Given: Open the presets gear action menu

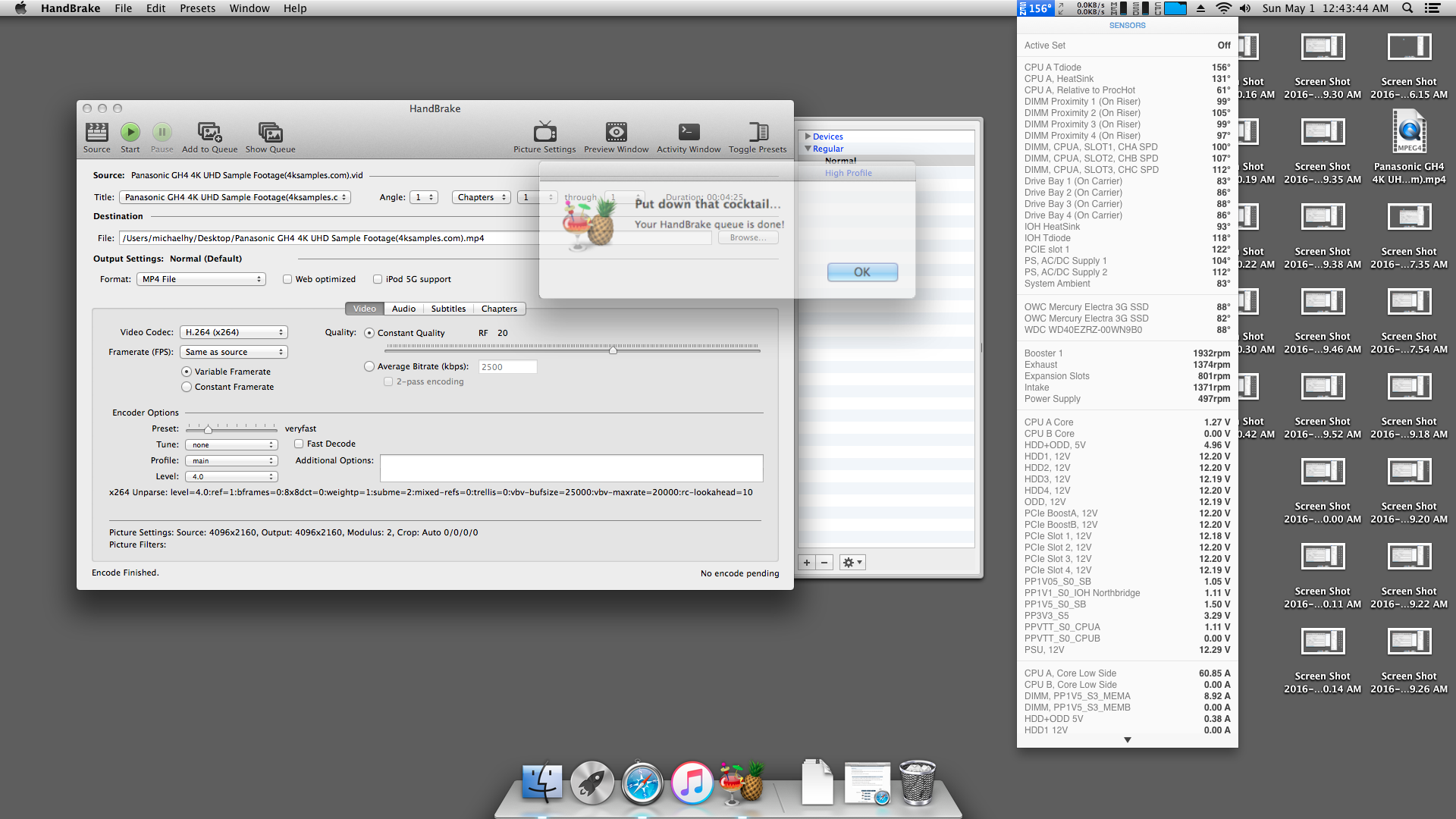Looking at the screenshot, I should 852,563.
